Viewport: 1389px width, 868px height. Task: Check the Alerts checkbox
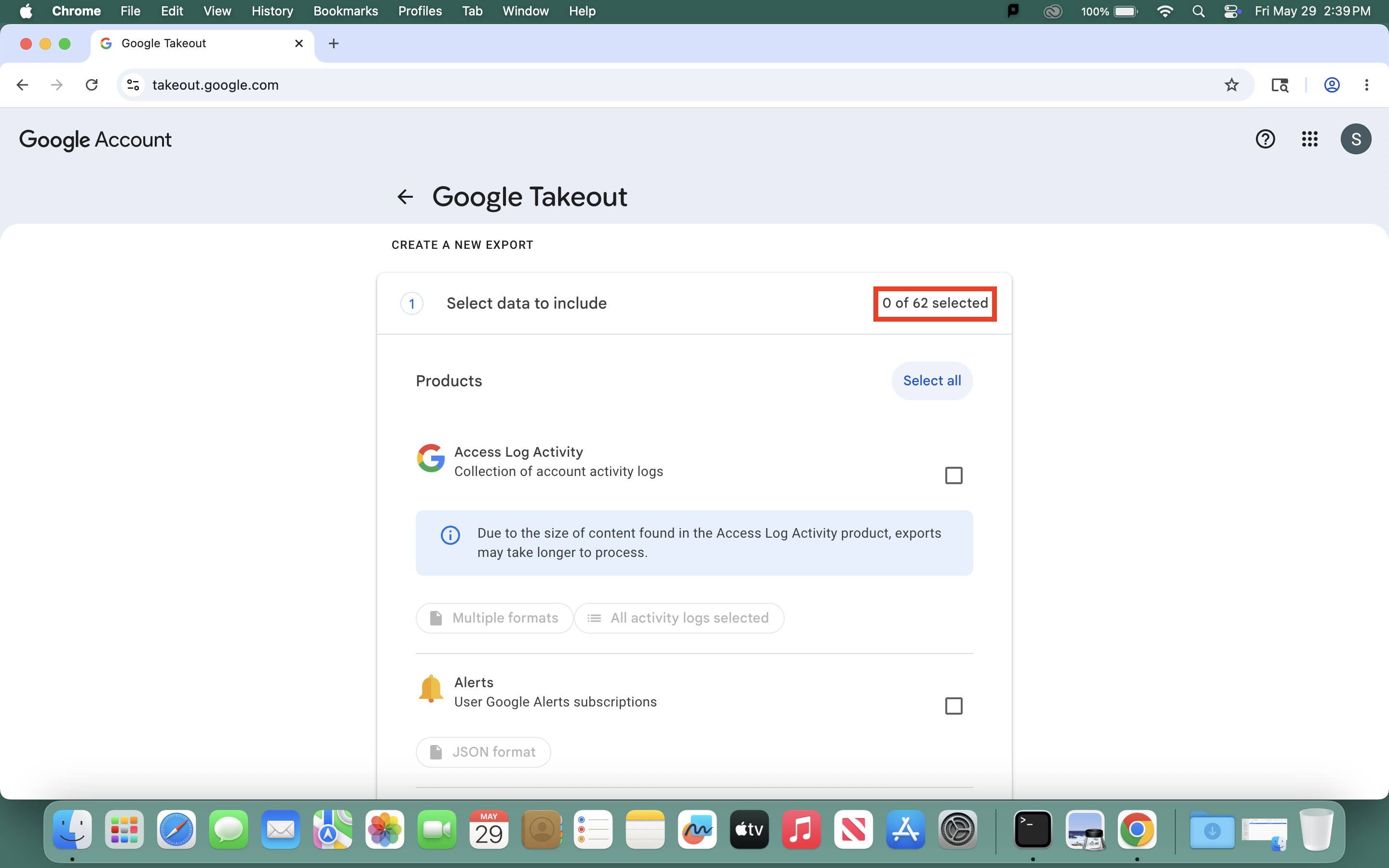(953, 705)
